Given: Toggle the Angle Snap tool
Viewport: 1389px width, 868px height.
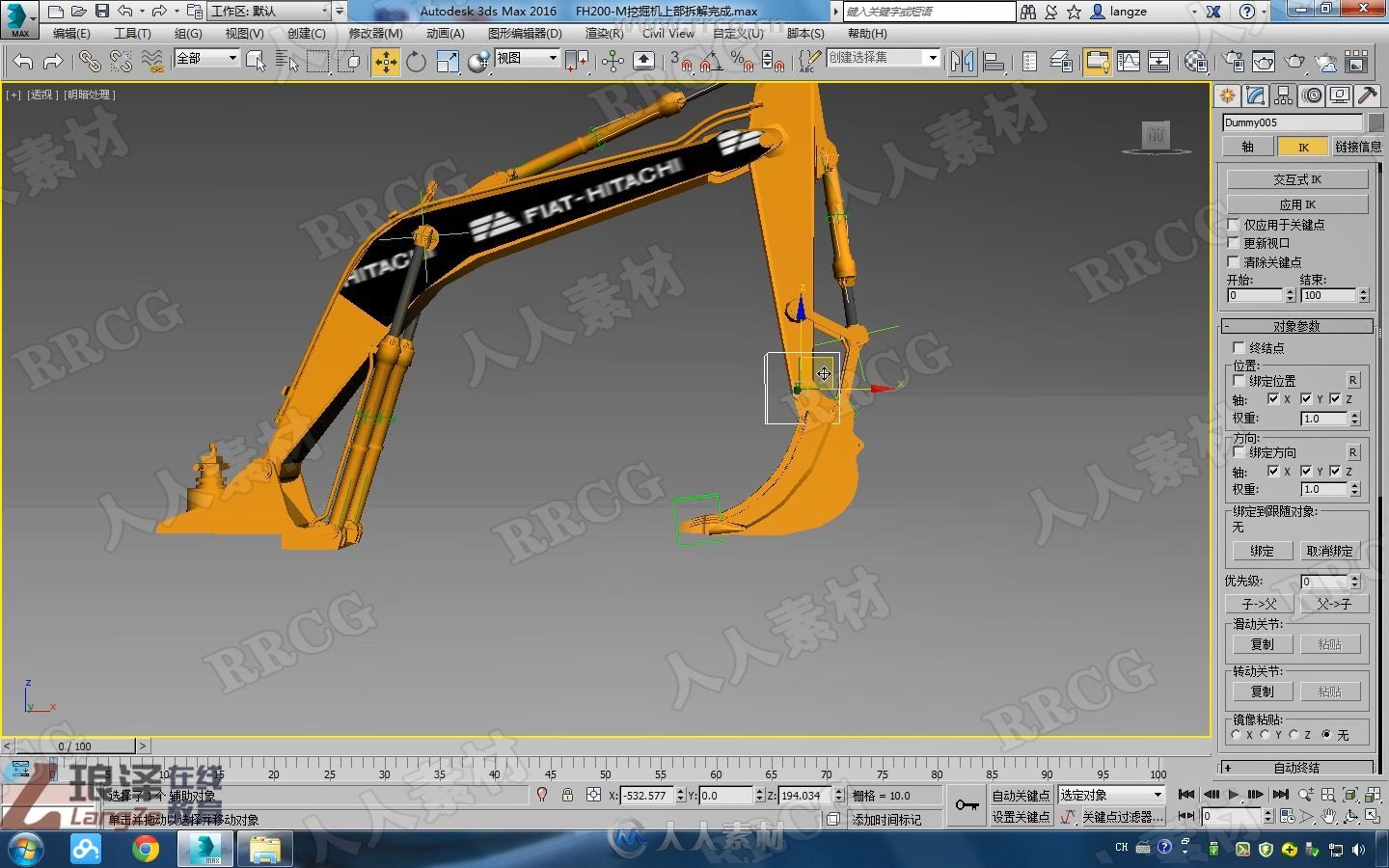Looking at the screenshot, I should click(711, 62).
